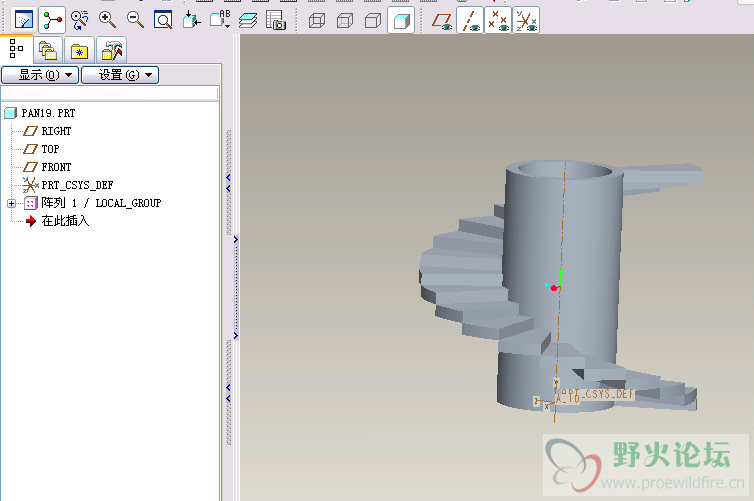Click the Refit to screen icon
Screen dimensions: 754x501
coord(163,20)
